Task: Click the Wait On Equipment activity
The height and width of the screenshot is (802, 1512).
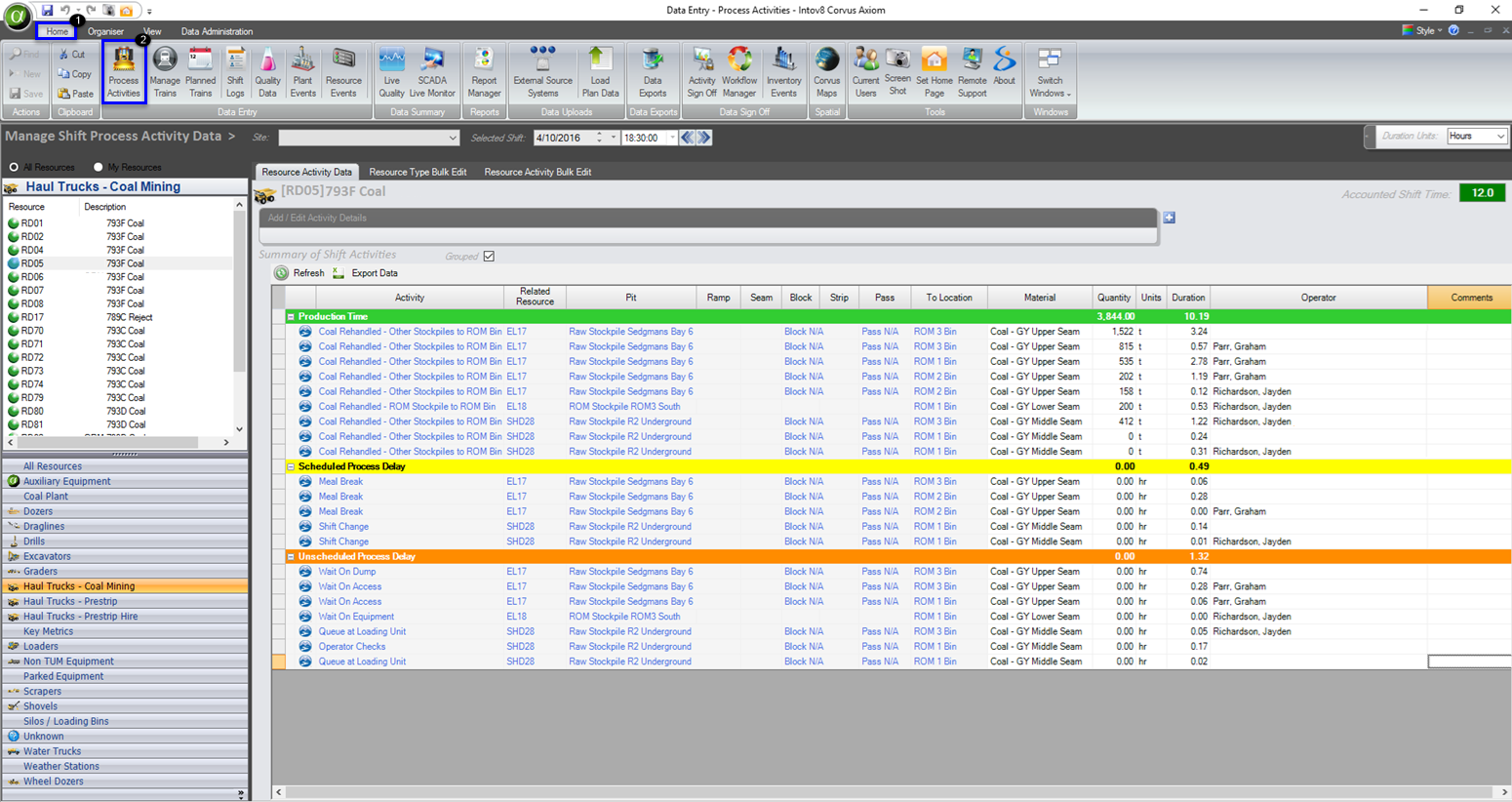Action: (x=357, y=617)
